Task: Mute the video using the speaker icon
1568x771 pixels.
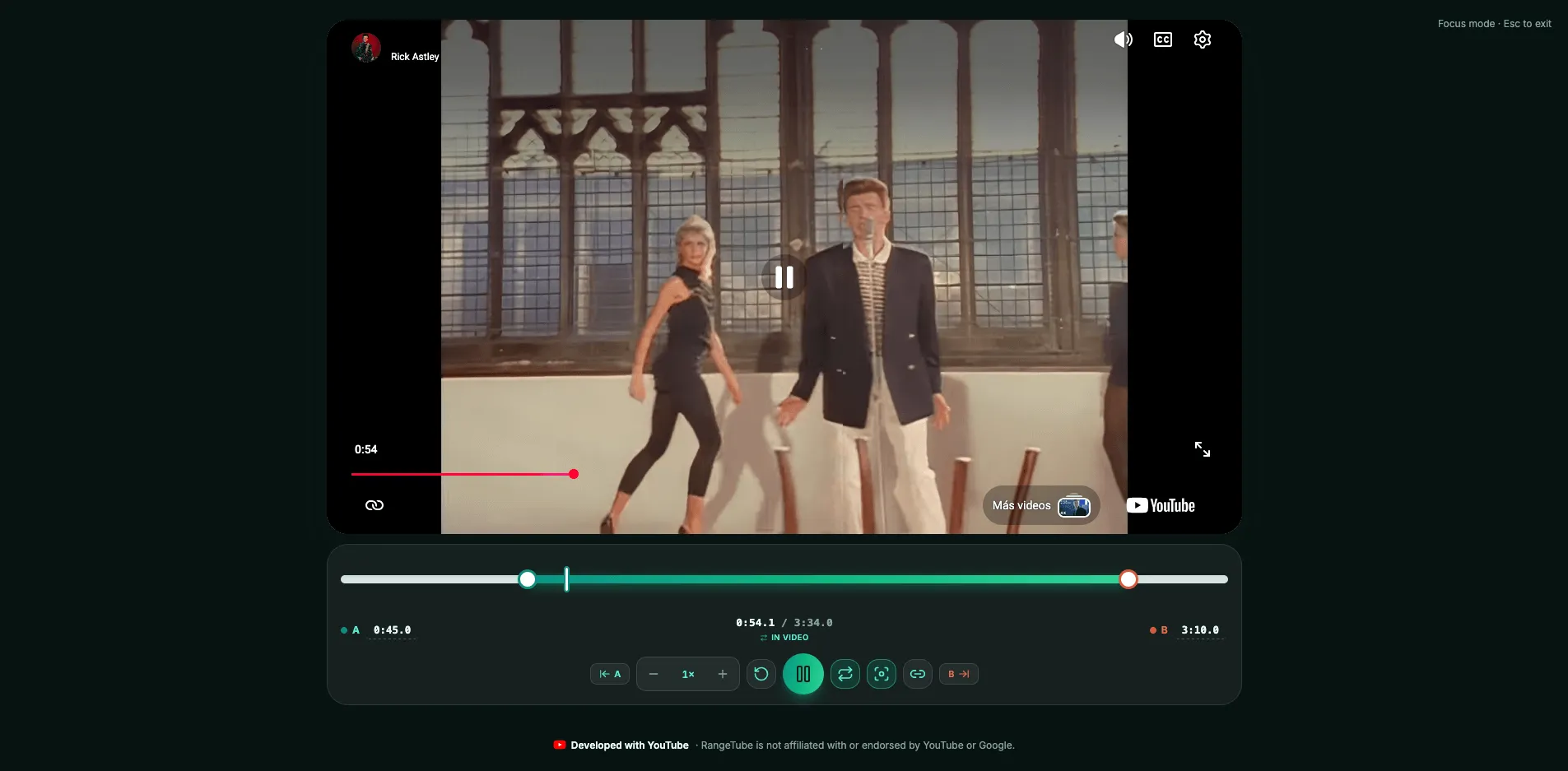Action: (x=1123, y=39)
